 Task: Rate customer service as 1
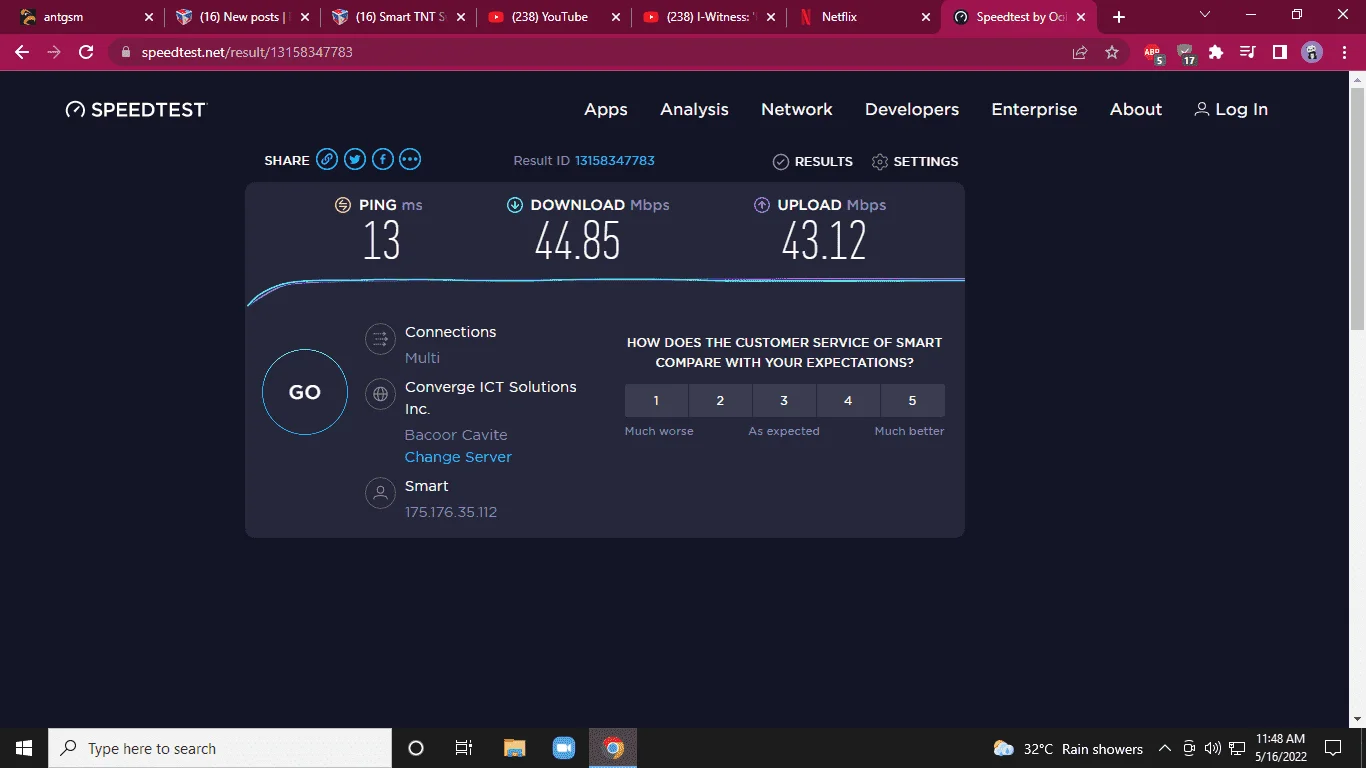pos(656,400)
